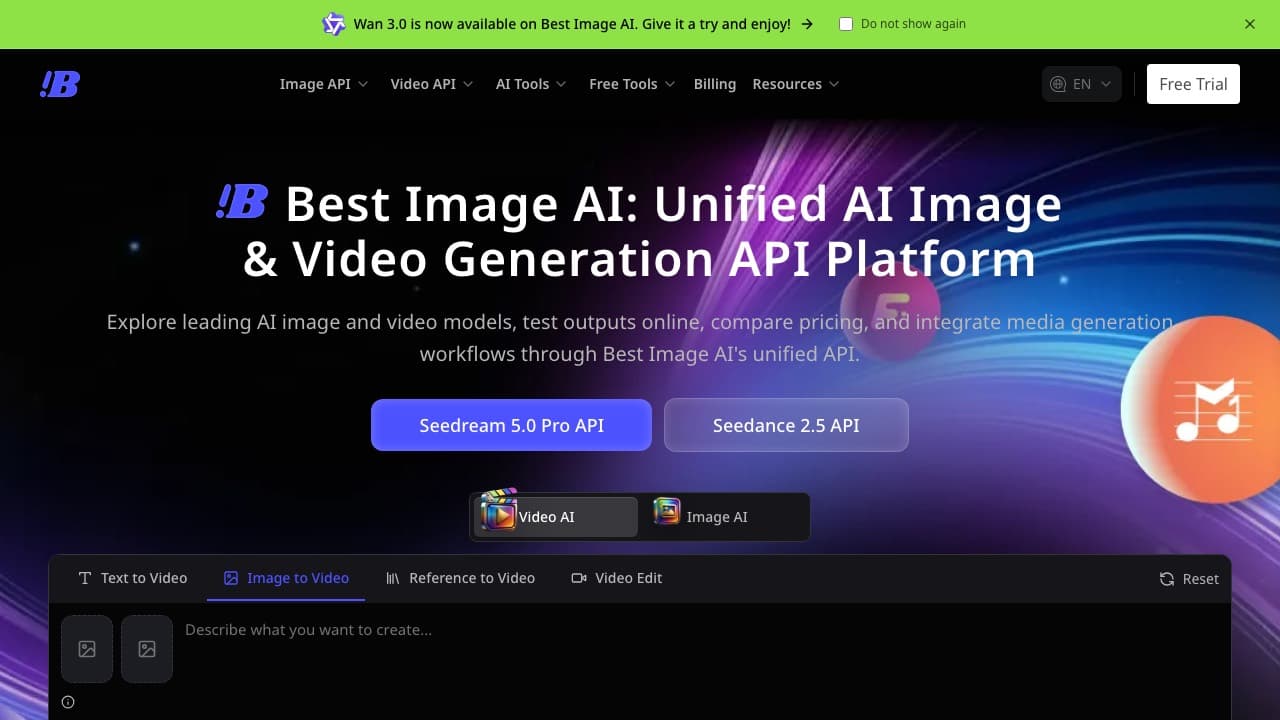Select the Reference to Video tab

coord(460,578)
